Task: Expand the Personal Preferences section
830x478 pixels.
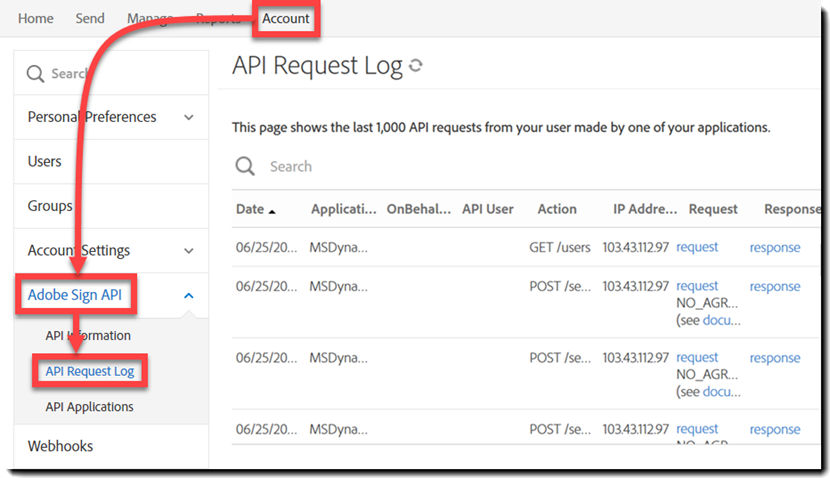Action: click(189, 117)
